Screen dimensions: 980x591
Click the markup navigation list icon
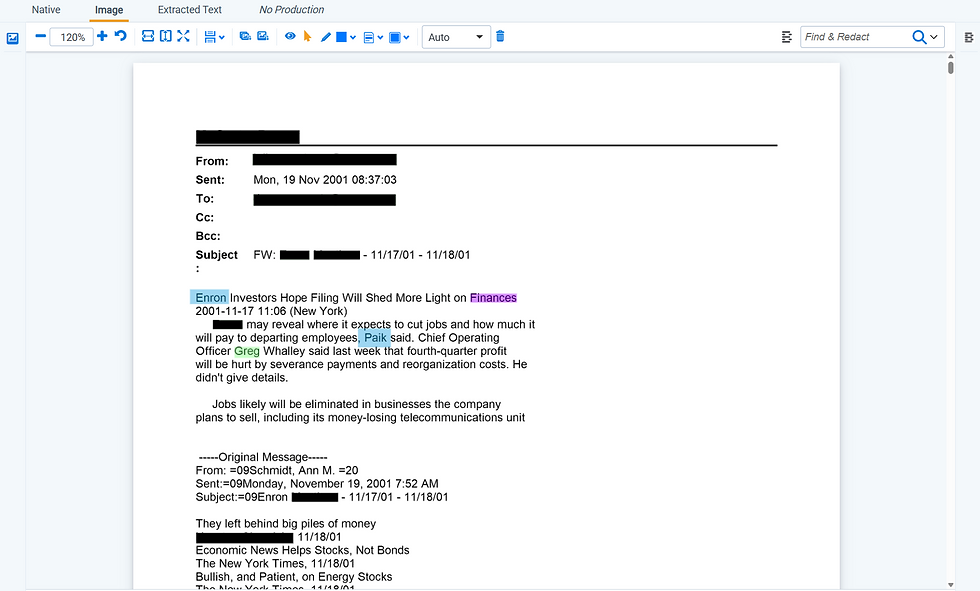[787, 37]
